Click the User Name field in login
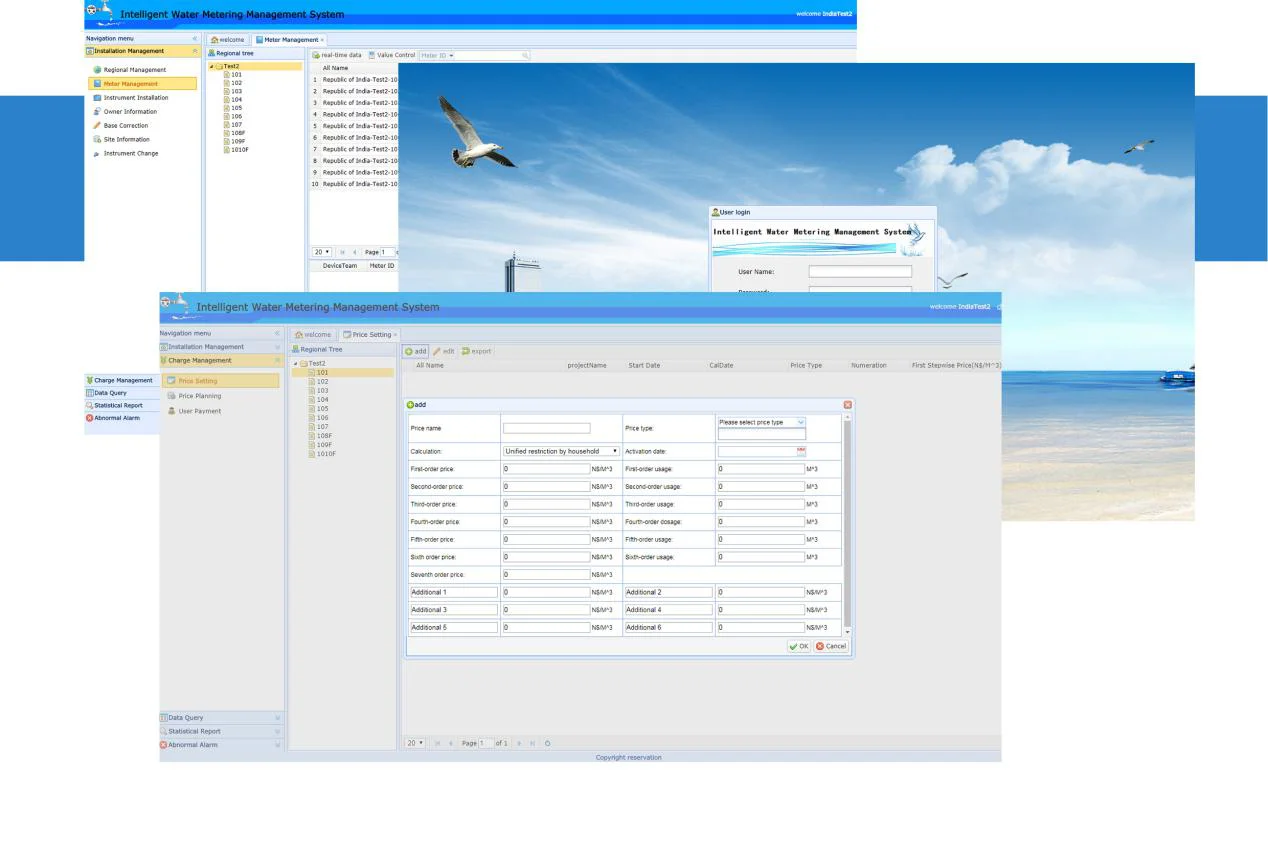Image resolution: width=1268 pixels, height=849 pixels. 860,271
